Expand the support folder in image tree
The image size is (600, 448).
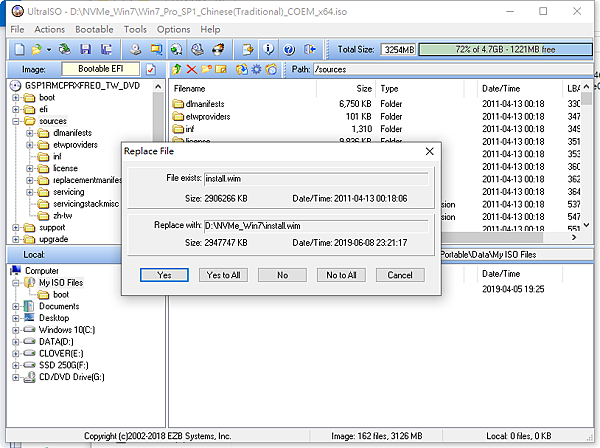pyautogui.click(x=16, y=228)
